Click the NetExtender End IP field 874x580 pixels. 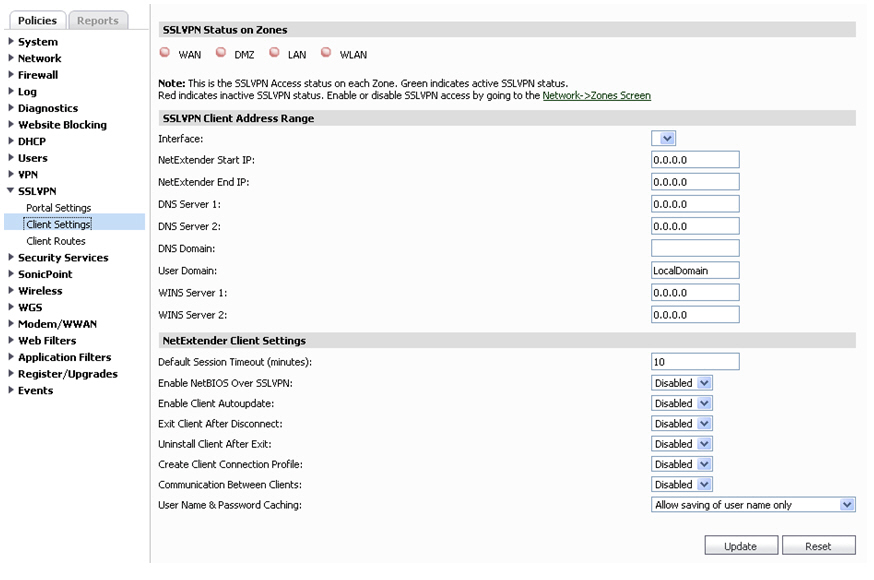coord(695,182)
